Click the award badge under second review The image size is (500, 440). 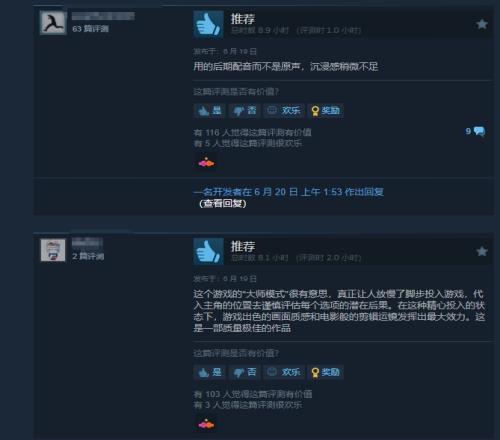pos(206,424)
